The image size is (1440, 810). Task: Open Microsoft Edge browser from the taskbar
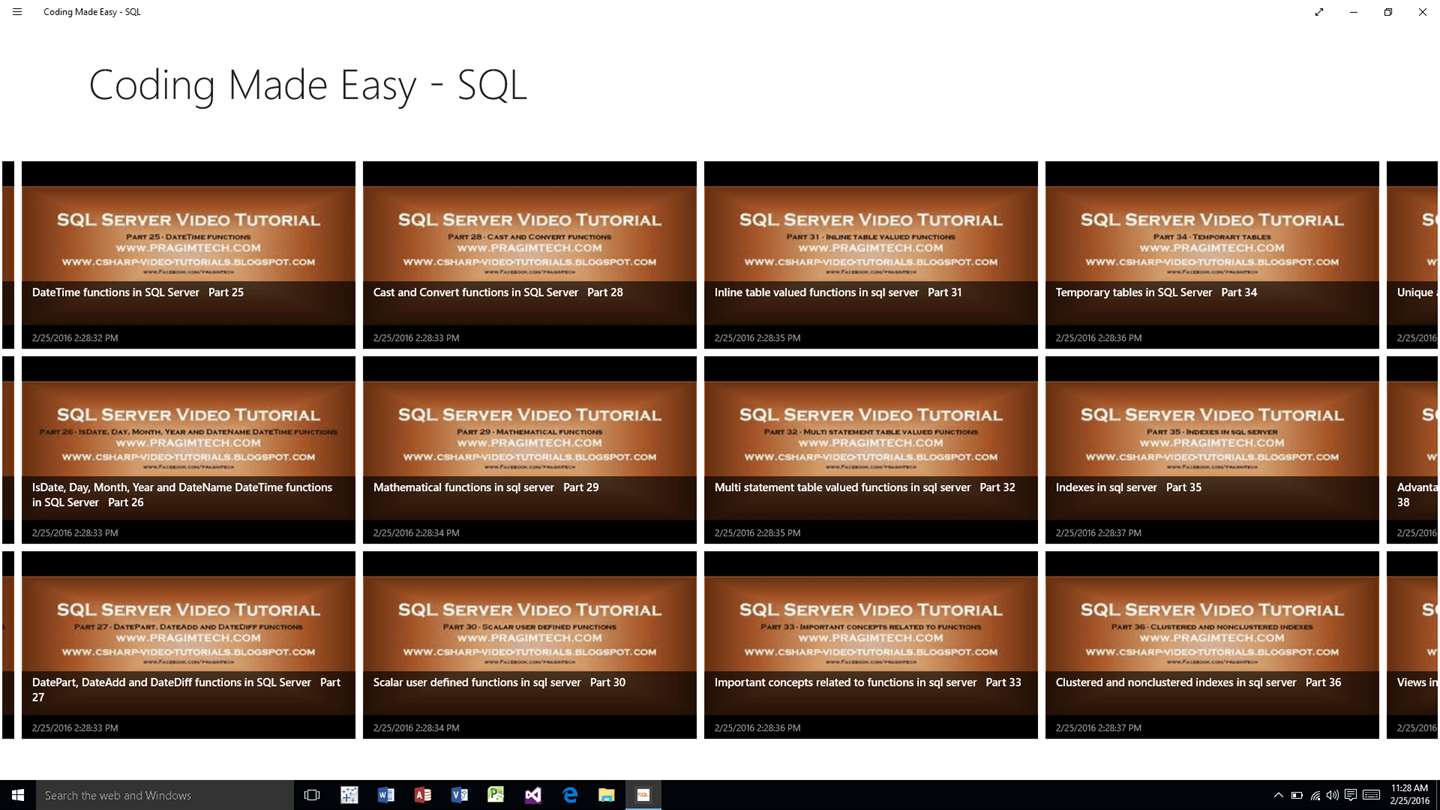[570, 795]
